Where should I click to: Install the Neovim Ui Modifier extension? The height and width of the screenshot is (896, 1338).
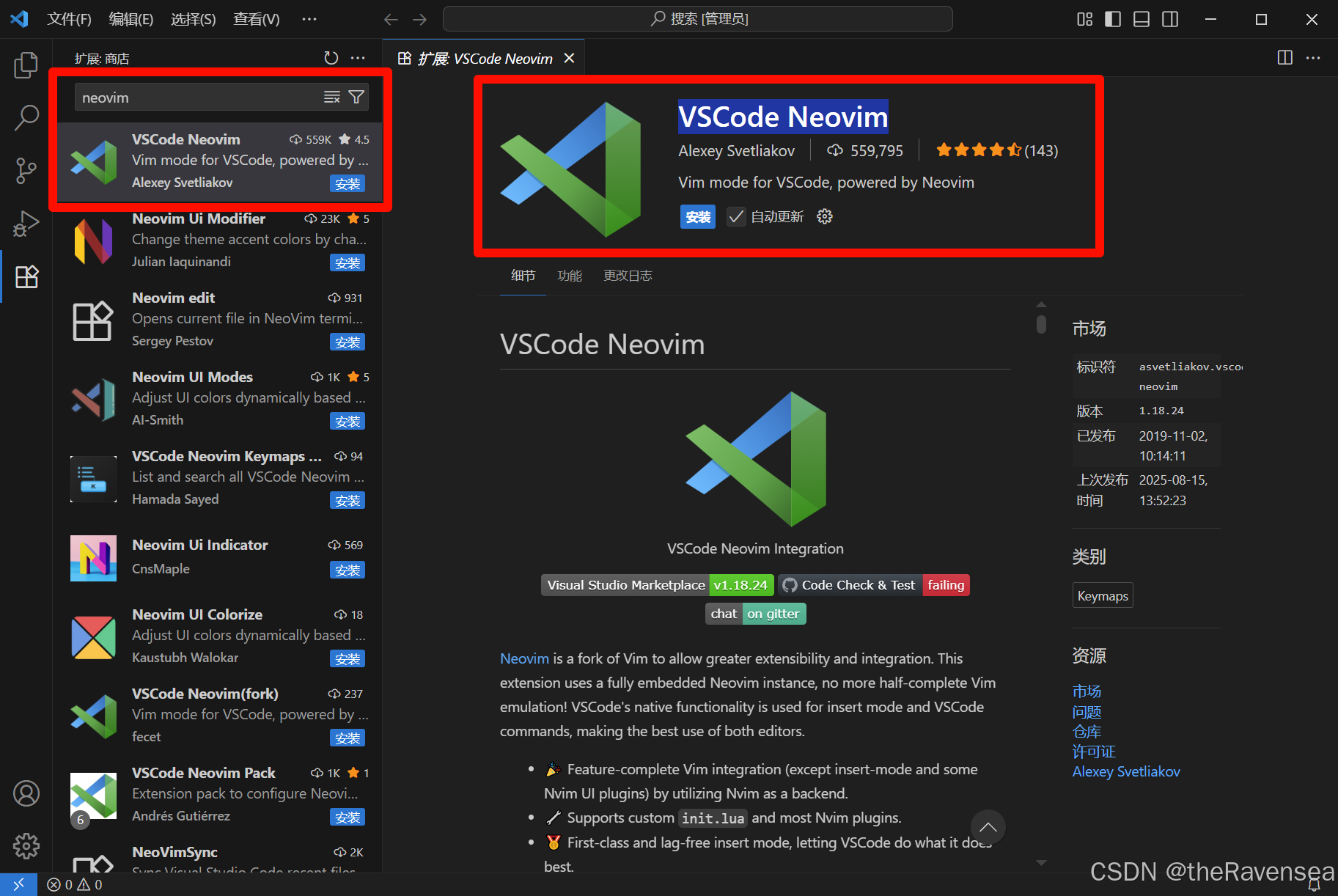tap(348, 262)
